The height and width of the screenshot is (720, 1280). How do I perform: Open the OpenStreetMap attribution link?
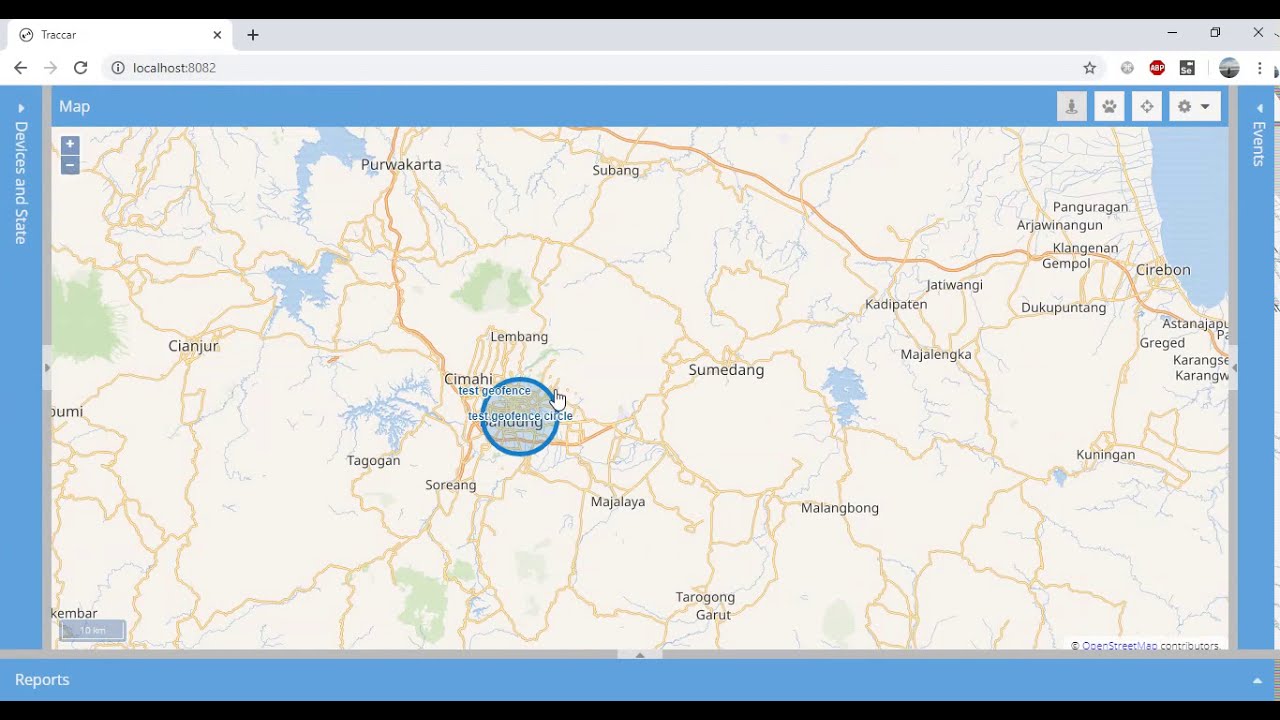click(1119, 646)
